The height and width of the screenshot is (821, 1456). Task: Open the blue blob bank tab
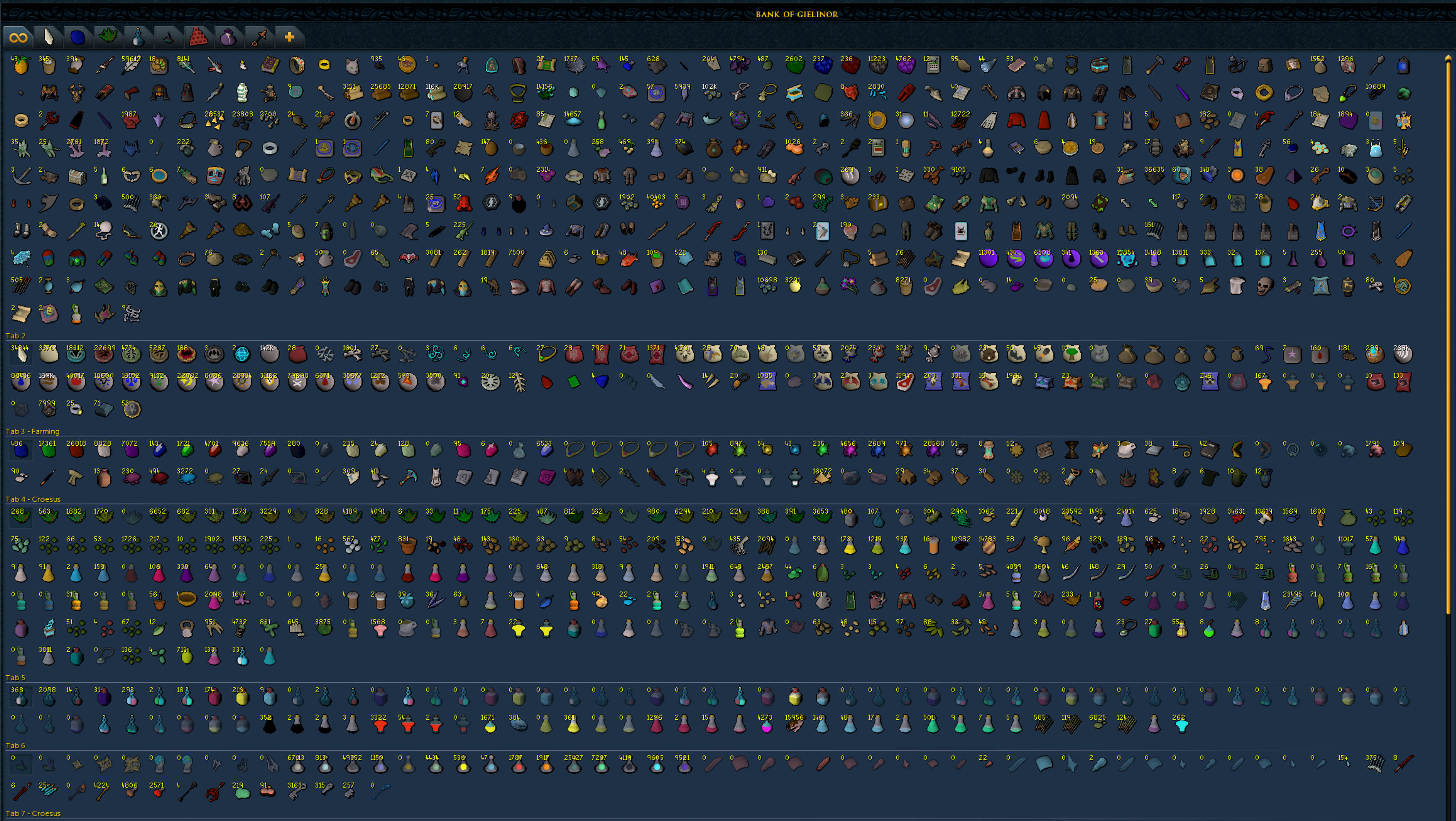(x=77, y=37)
